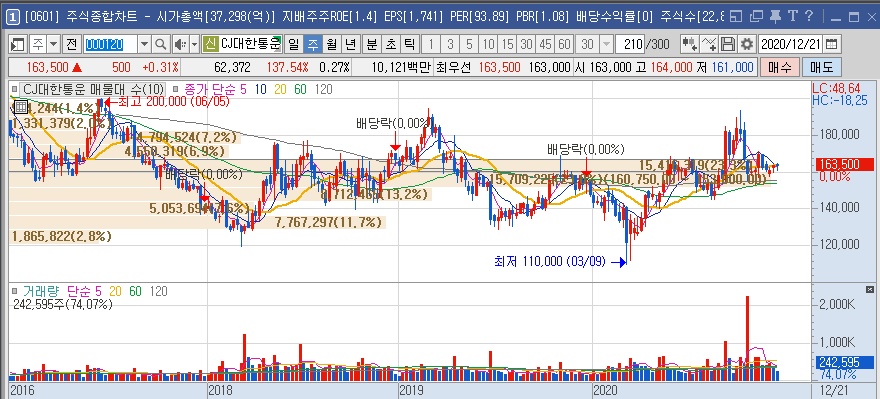The width and height of the screenshot is (880, 399).
Task: Select the 15 interval button
Action: (508, 44)
